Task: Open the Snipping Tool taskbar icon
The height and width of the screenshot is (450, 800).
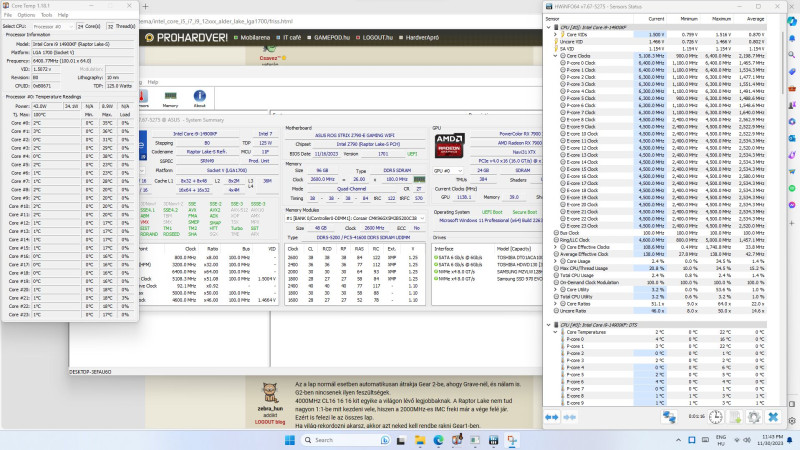Action: pyautogui.click(x=512, y=440)
